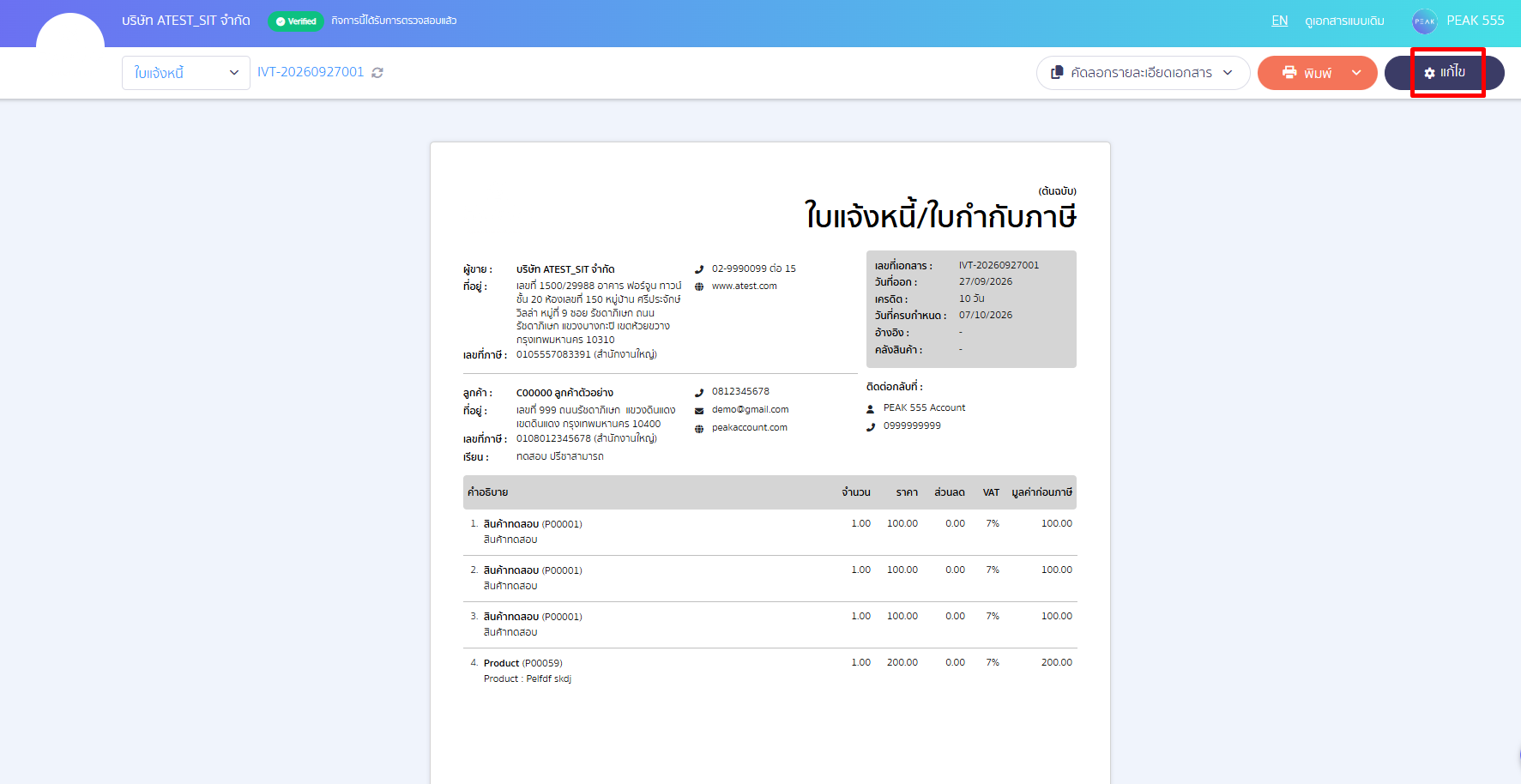Click the 200.00 price in row 4
1521x784 pixels.
[902, 663]
